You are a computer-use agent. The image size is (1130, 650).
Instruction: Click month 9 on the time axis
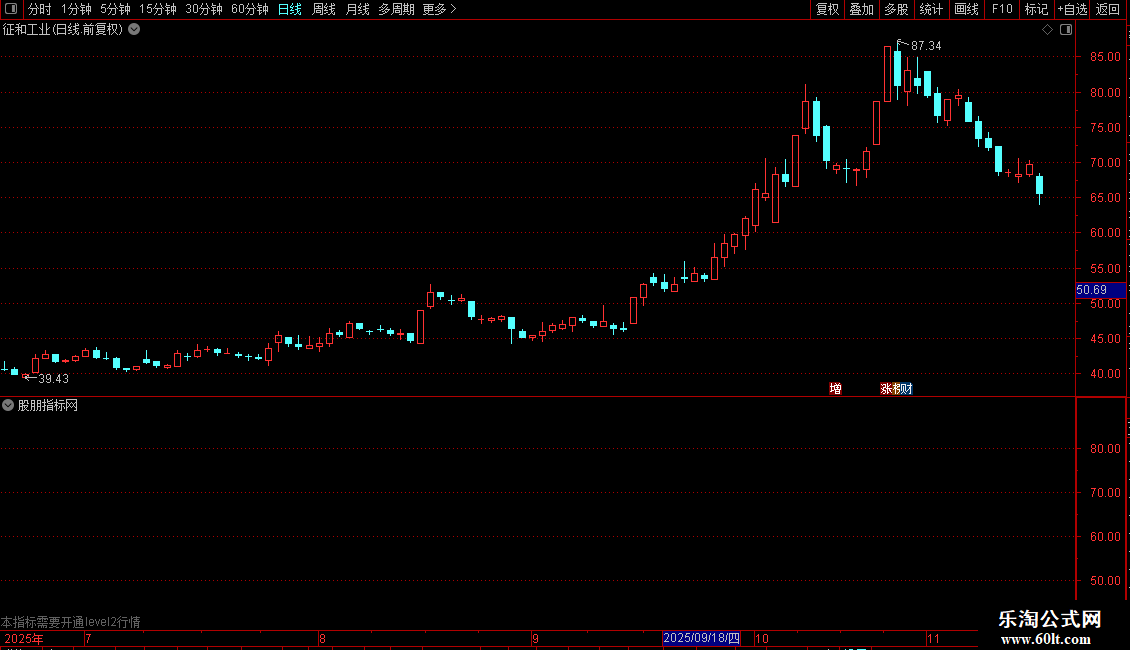click(x=535, y=639)
